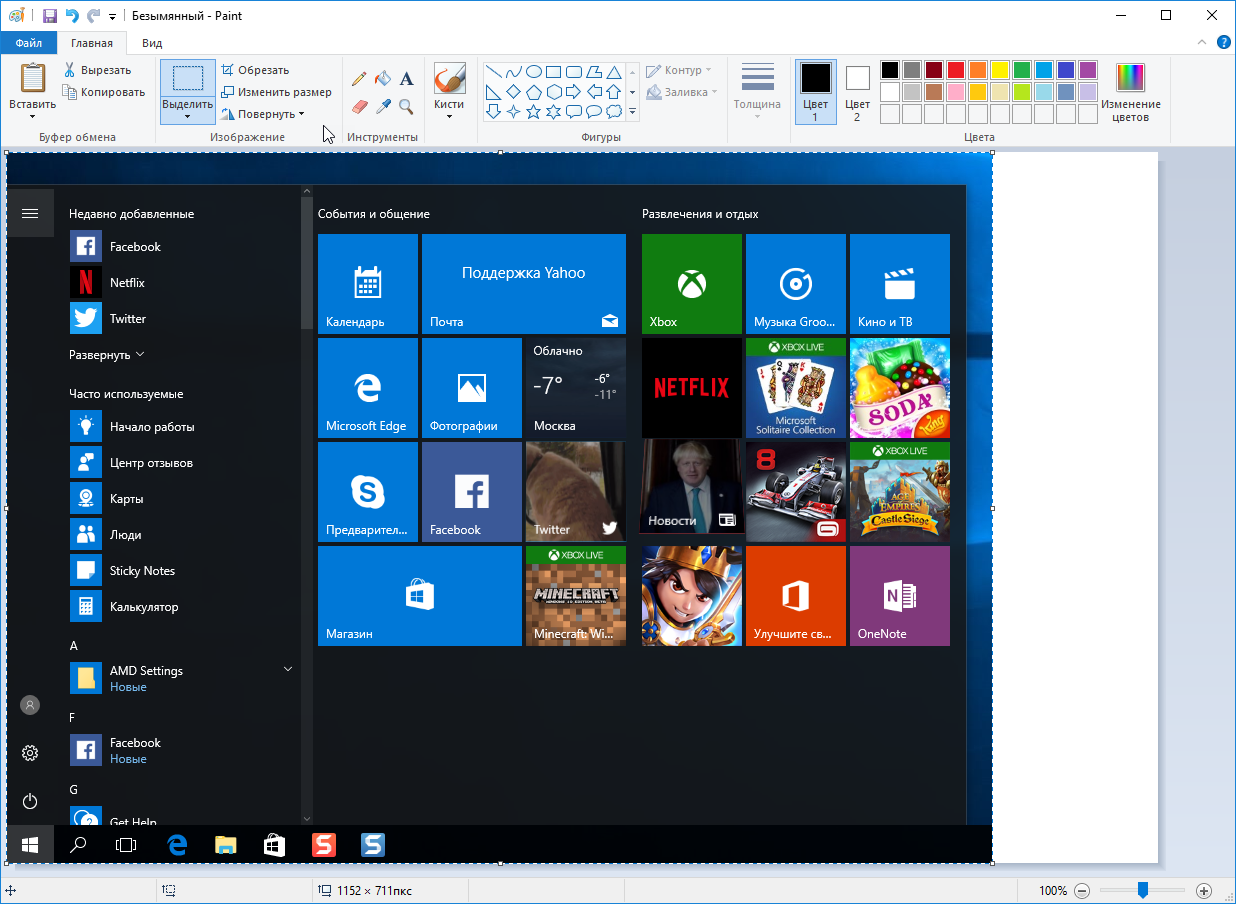Click the Изменить размер resize button
Viewport: 1236px width, 904px height.
point(276,92)
